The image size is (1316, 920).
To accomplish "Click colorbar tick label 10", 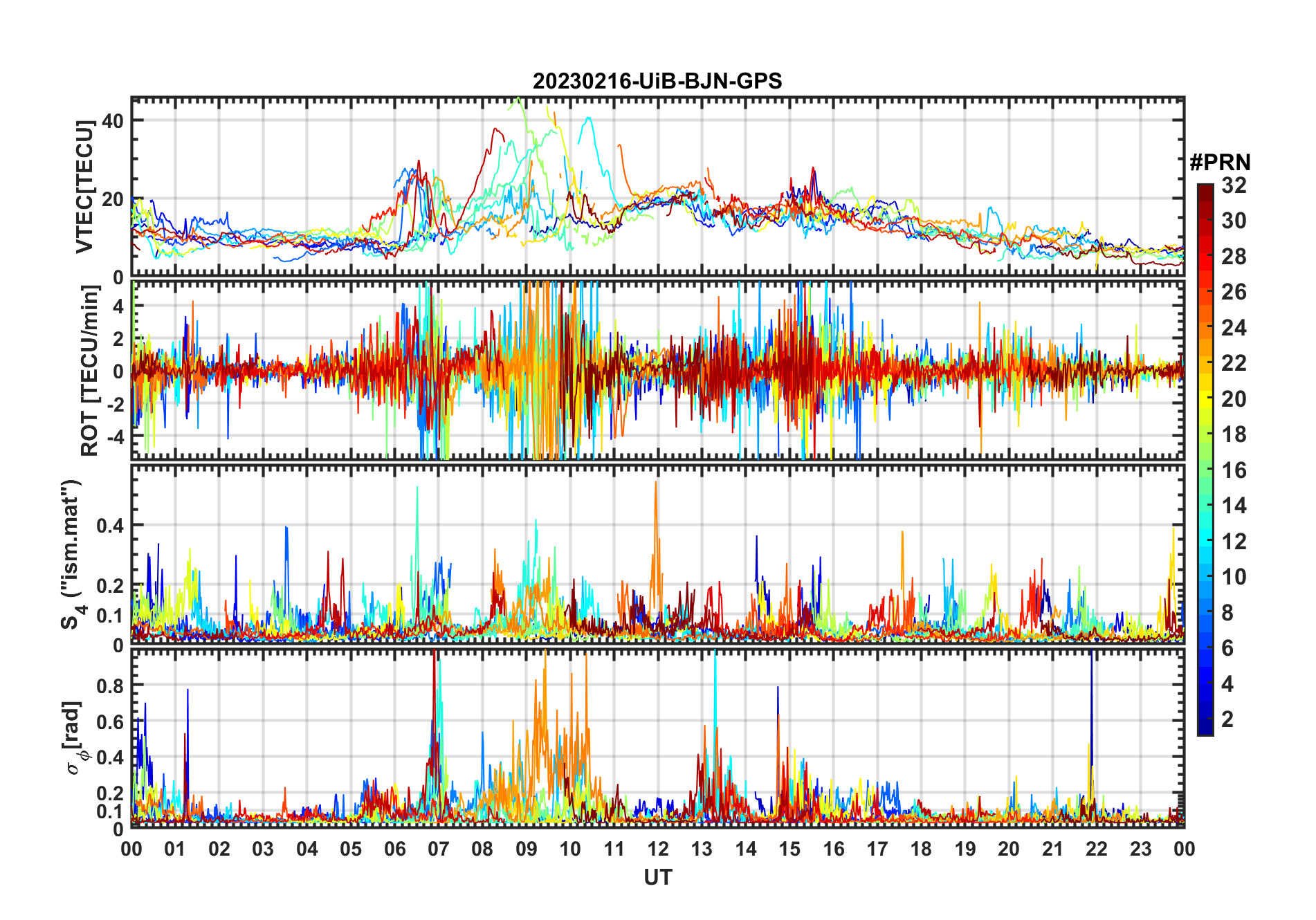I will pos(1234,577).
